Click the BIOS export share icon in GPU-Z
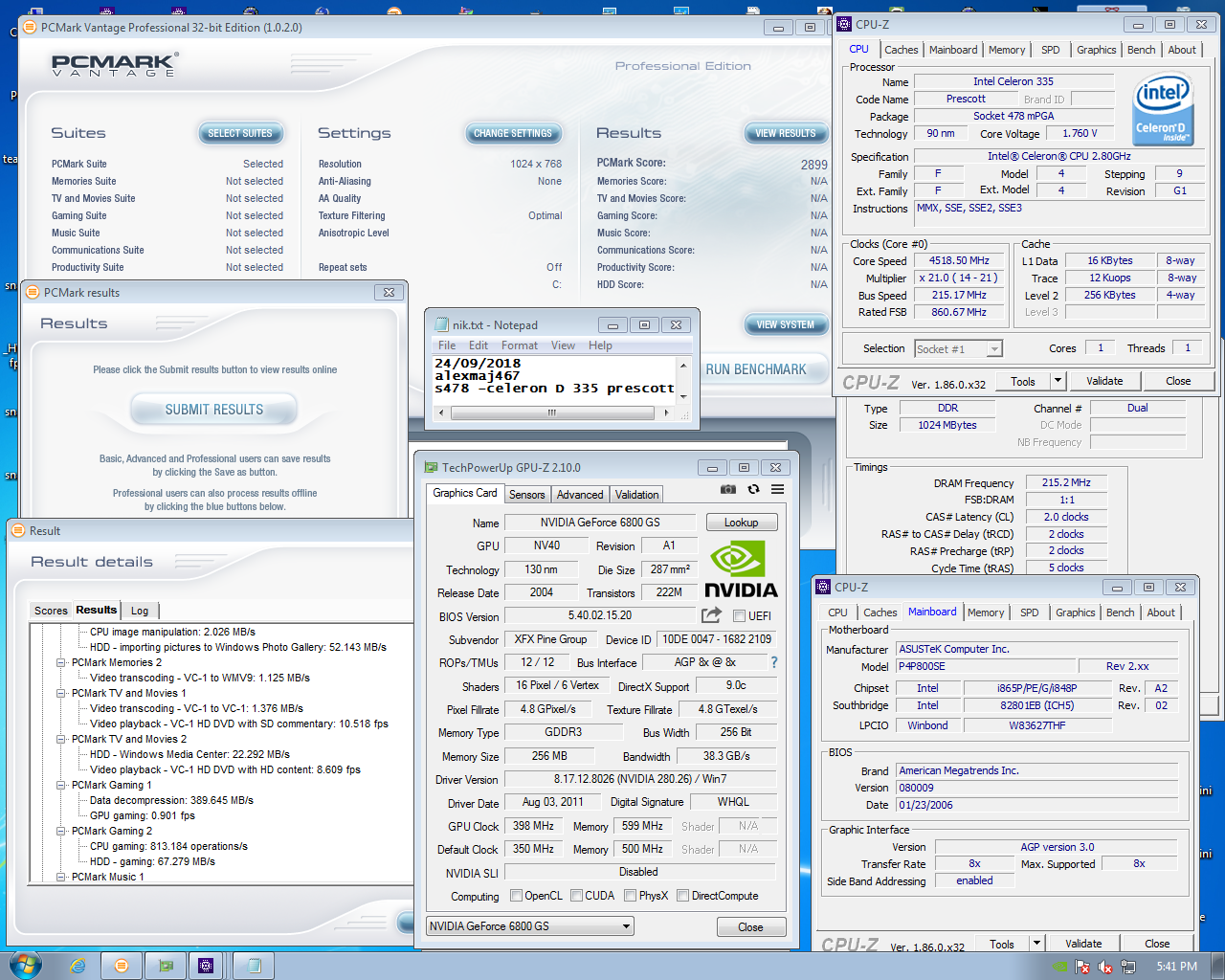This screenshot has height=980, width=1225. coord(711,615)
